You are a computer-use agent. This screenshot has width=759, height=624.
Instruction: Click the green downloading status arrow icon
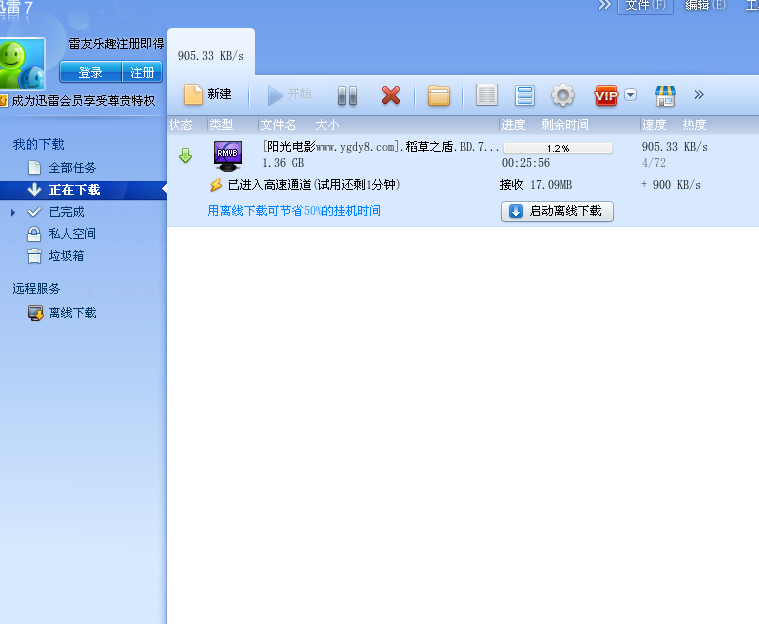pos(185,155)
